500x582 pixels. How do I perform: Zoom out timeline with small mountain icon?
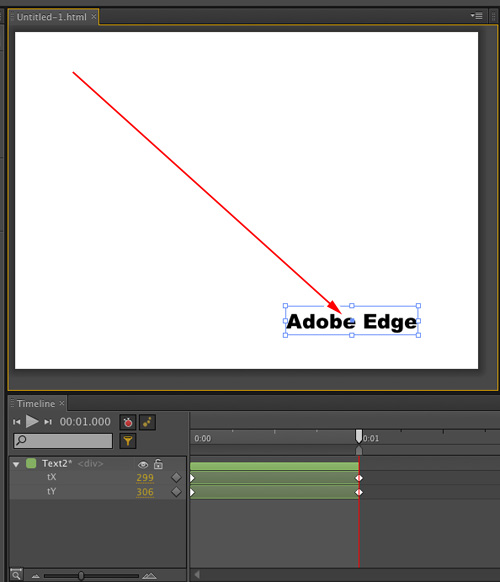(x=36, y=576)
